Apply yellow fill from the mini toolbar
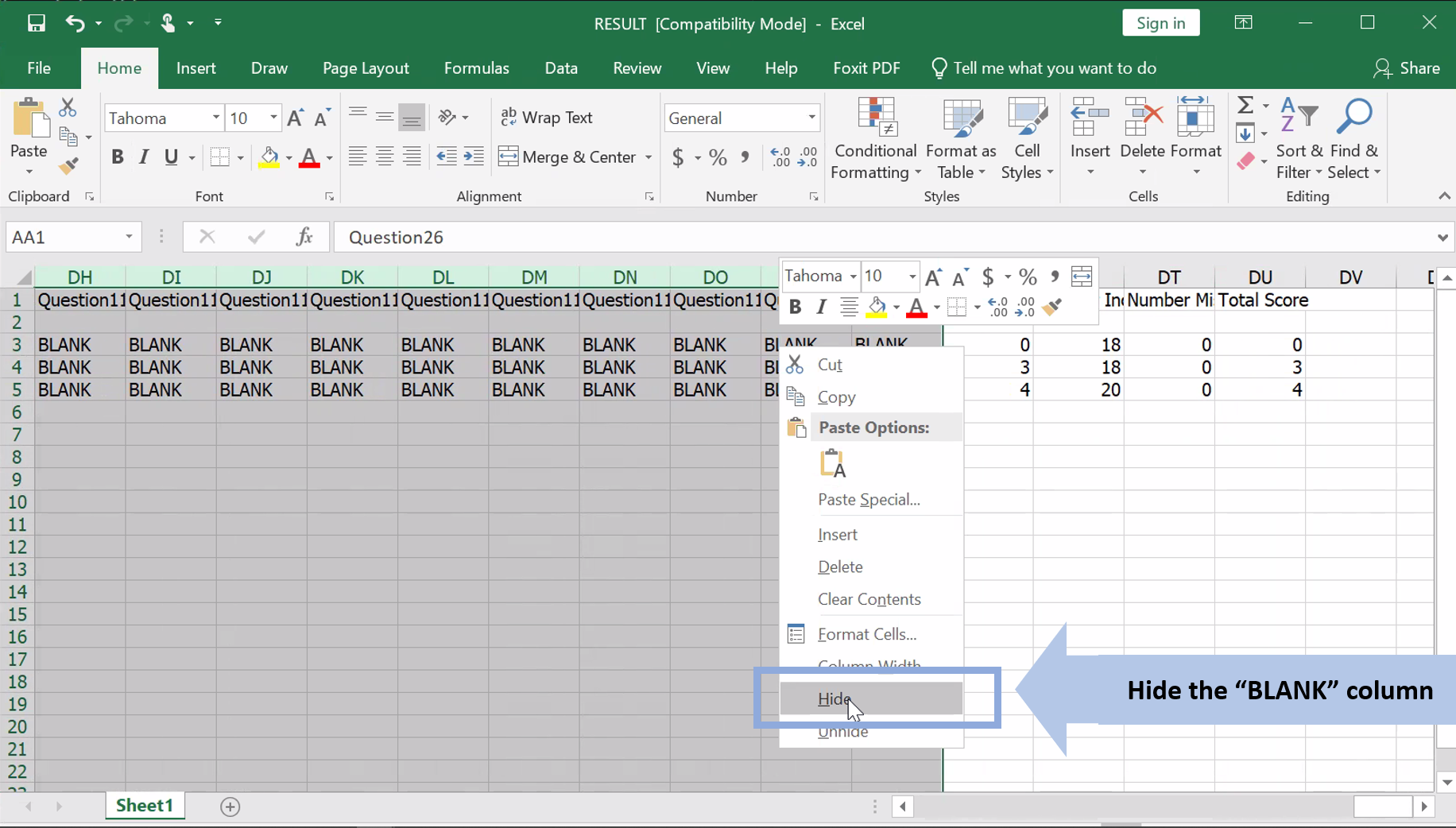 [x=877, y=307]
